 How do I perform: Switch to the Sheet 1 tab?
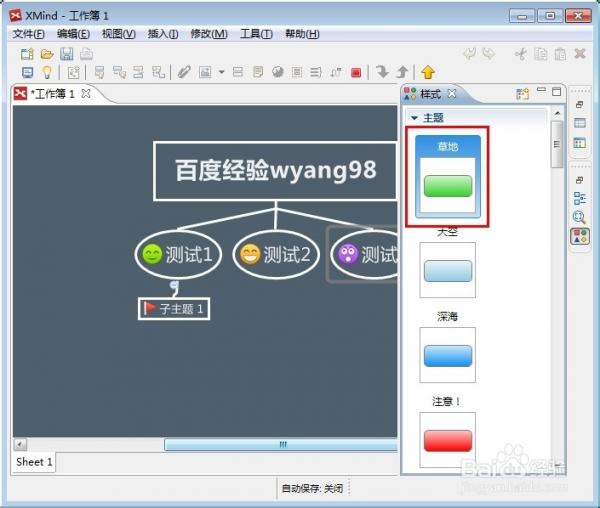tap(34, 462)
